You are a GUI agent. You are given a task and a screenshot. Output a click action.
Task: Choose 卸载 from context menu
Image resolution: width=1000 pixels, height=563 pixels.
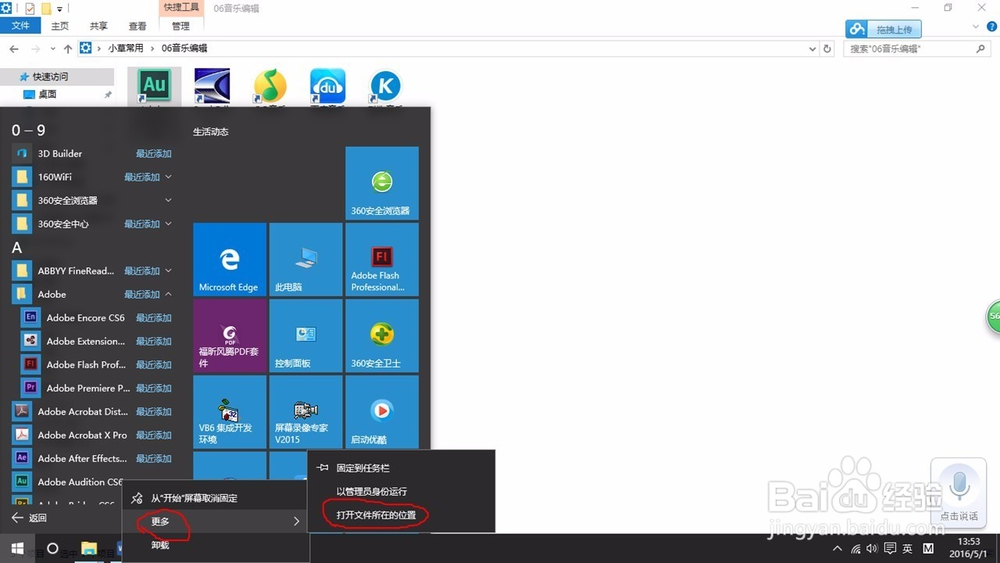[x=216, y=545]
